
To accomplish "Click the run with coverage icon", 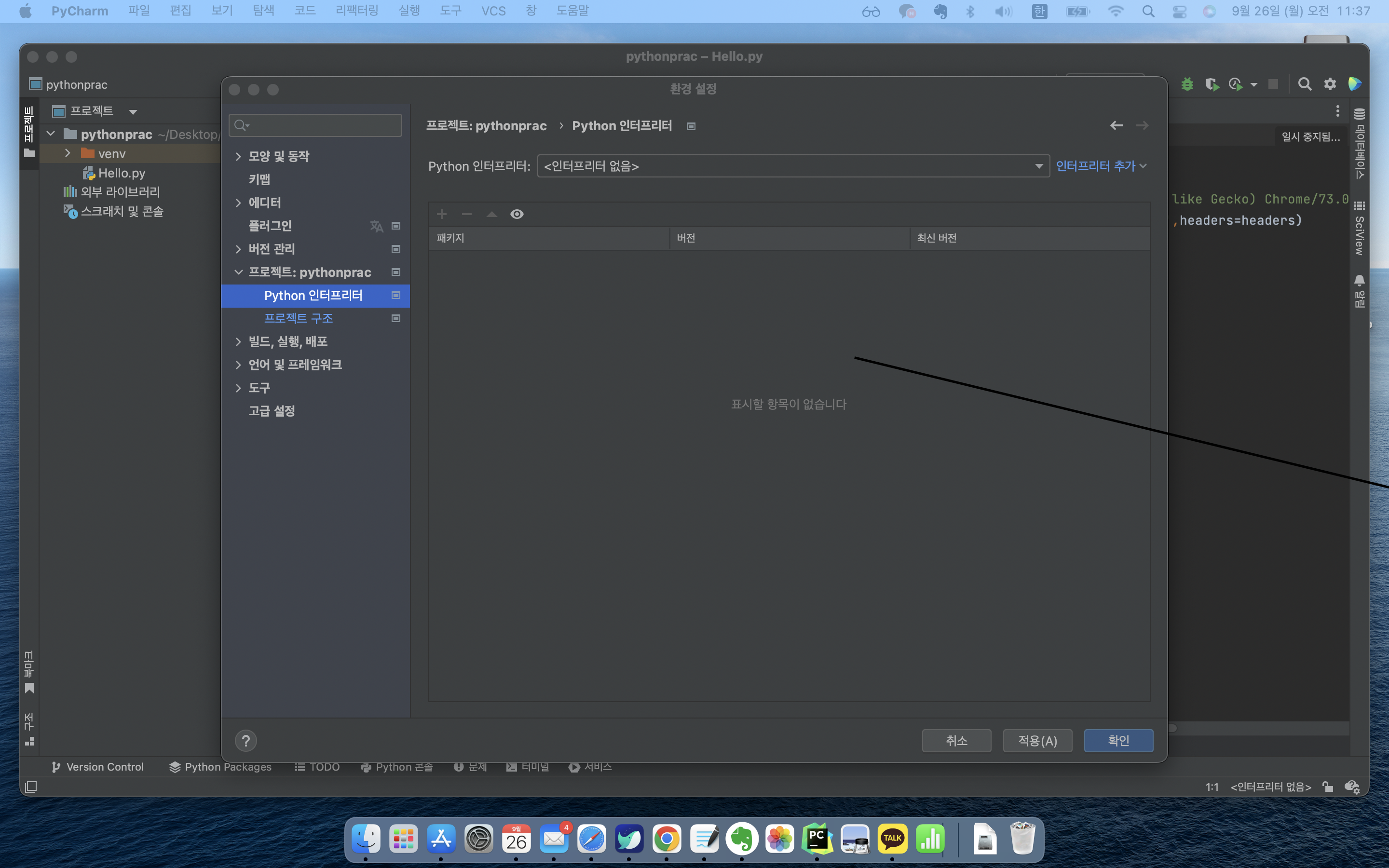I will tap(1212, 84).
